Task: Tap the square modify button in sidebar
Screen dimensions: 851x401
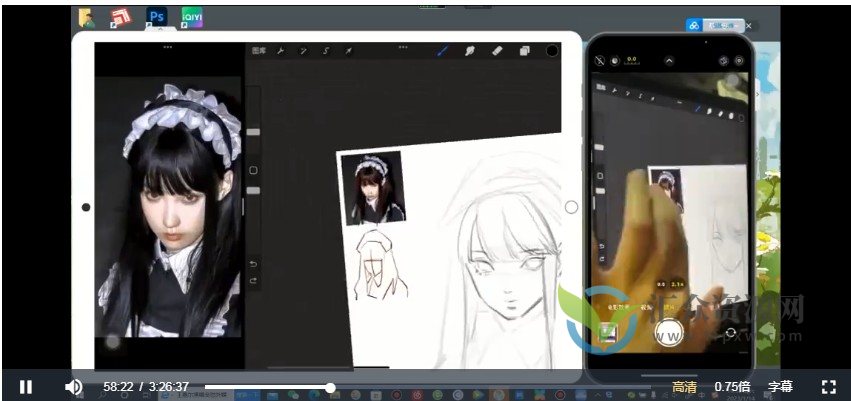Action: point(253,170)
